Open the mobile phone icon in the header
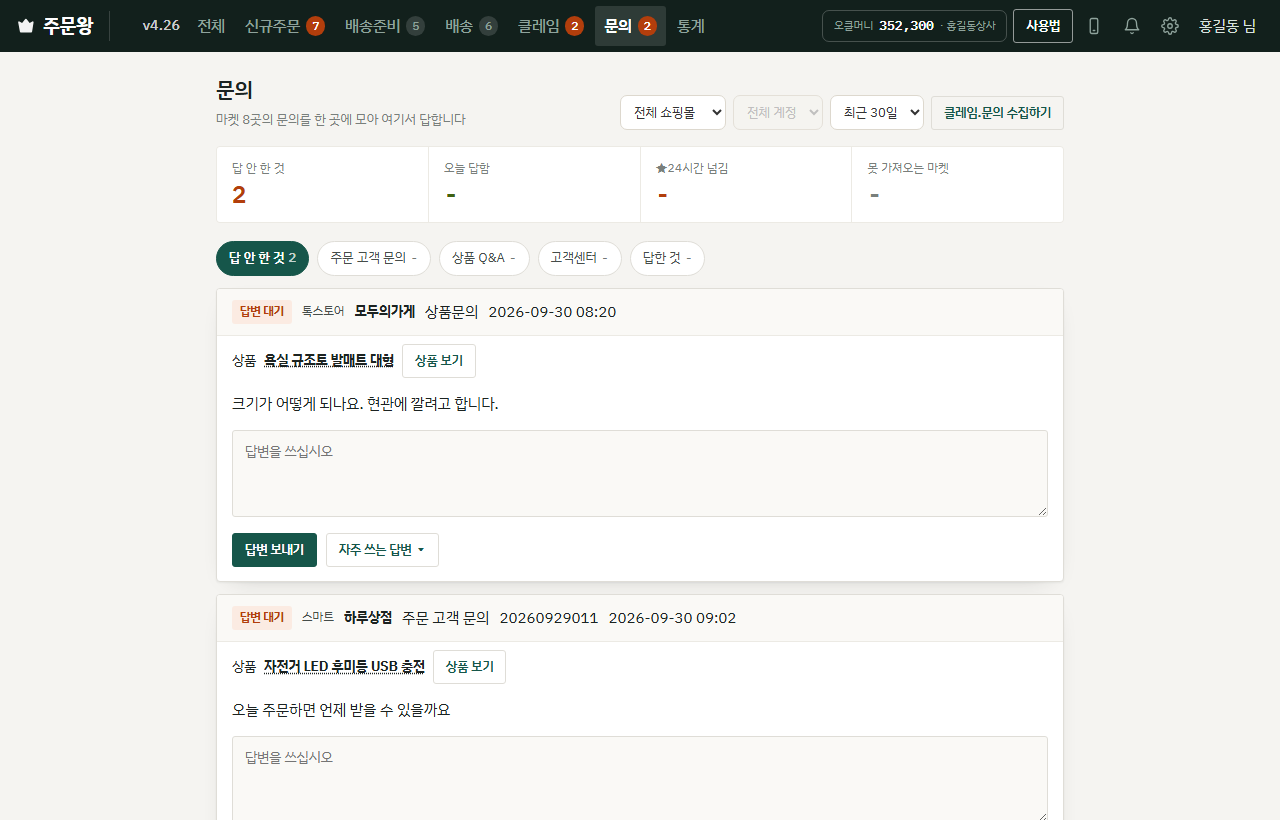The height and width of the screenshot is (820, 1280). tap(1094, 26)
